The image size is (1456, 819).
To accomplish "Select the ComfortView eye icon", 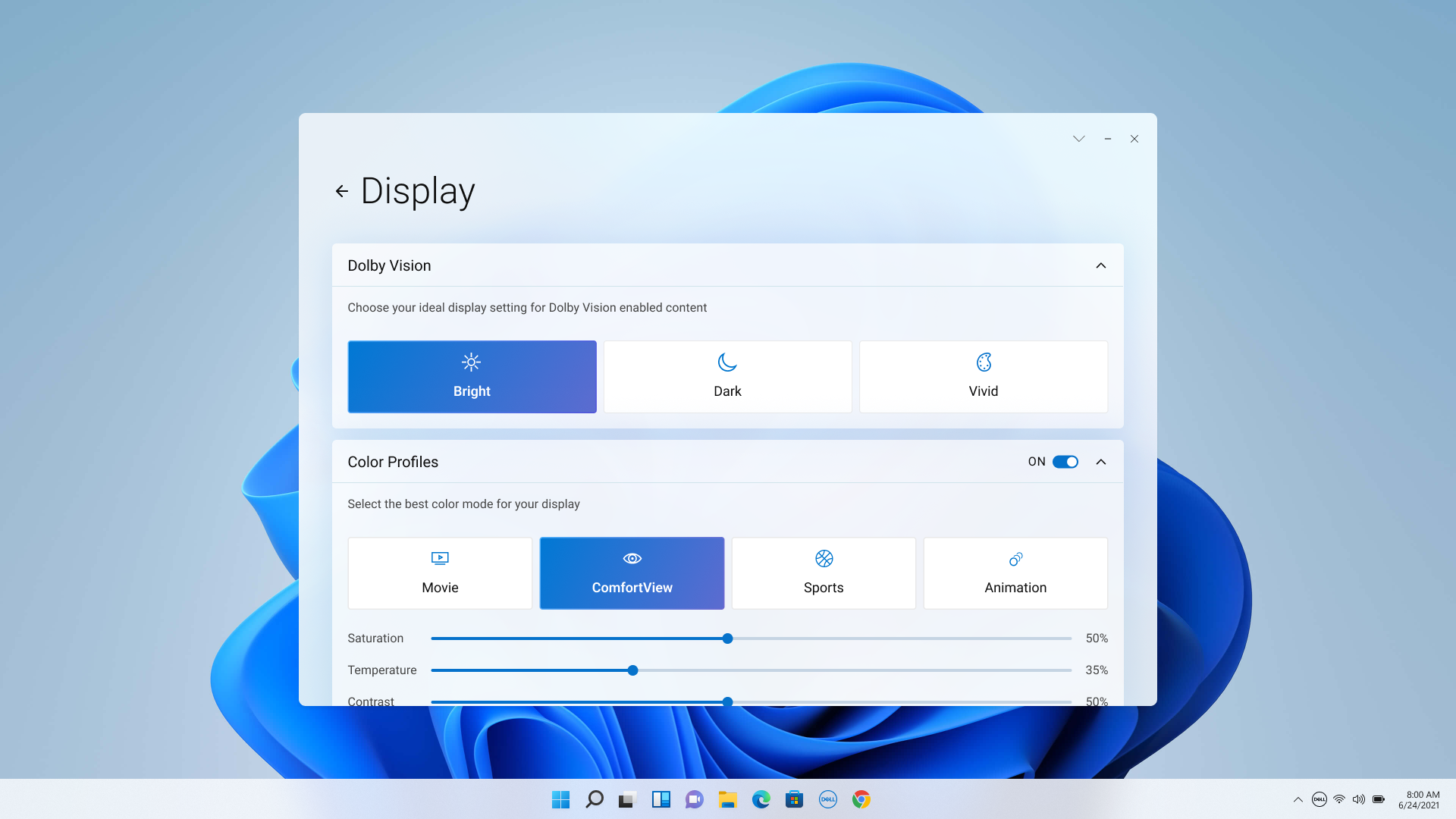I will point(632,558).
